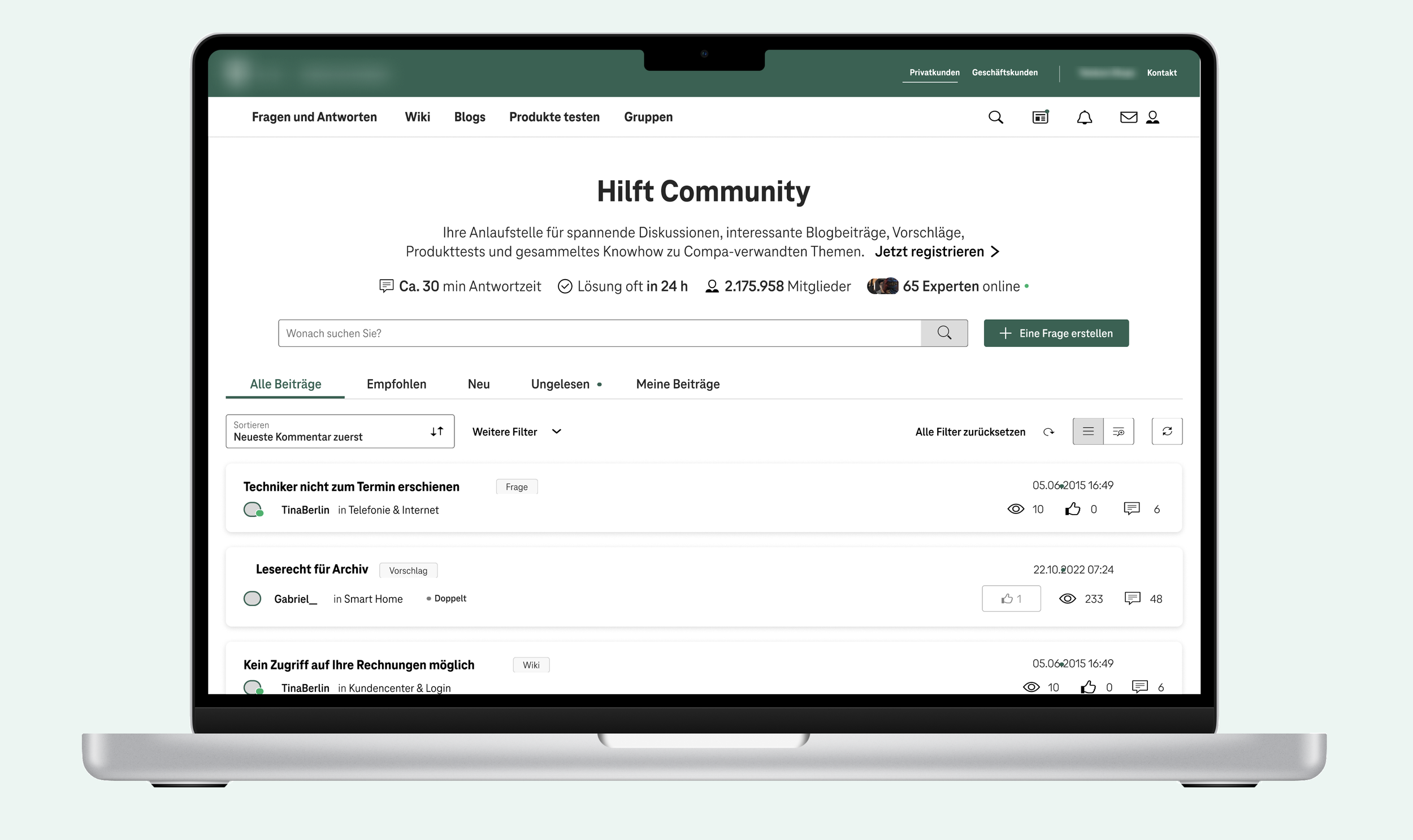Switch to compact list view

[1087, 432]
